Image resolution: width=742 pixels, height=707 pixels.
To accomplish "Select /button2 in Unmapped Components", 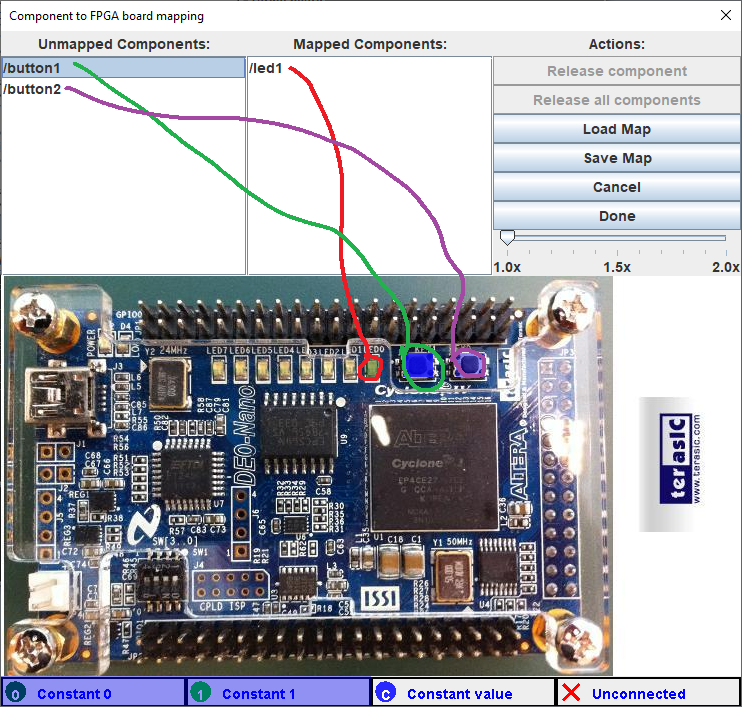I will pos(123,89).
